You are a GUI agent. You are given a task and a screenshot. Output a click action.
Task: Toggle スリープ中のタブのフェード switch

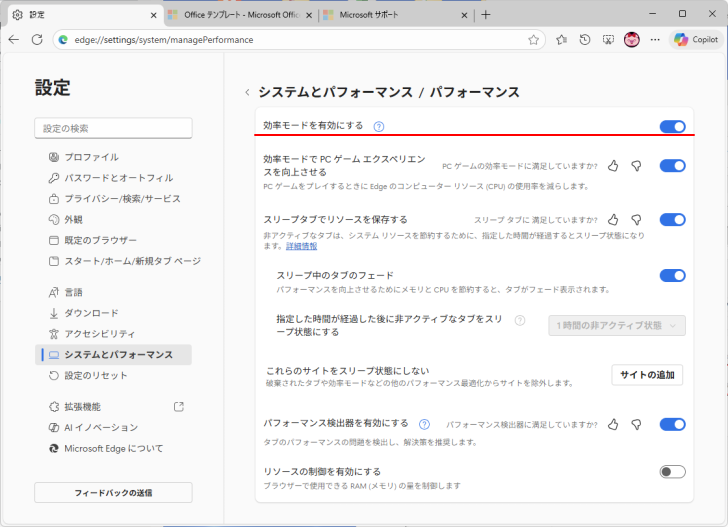click(x=672, y=275)
